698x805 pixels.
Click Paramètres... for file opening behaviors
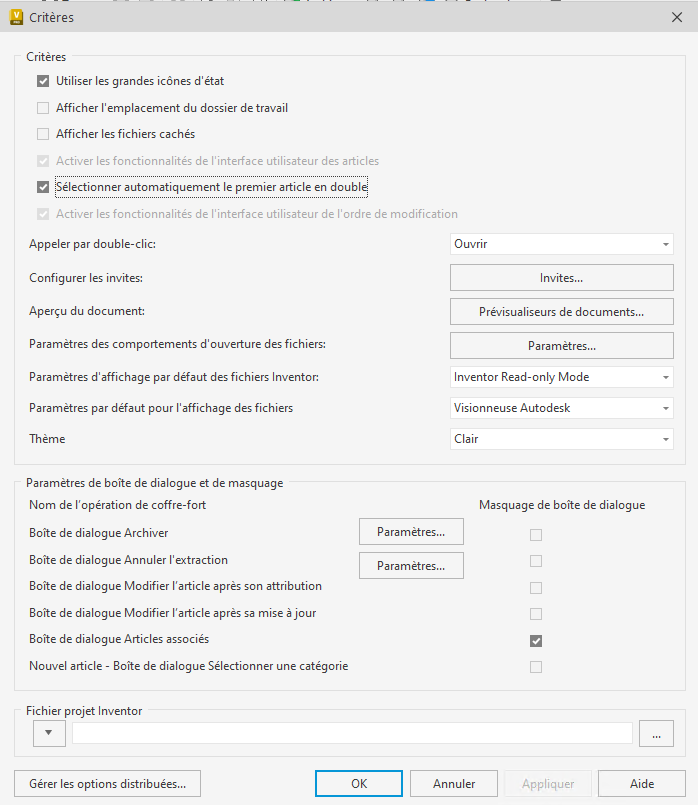(x=561, y=346)
